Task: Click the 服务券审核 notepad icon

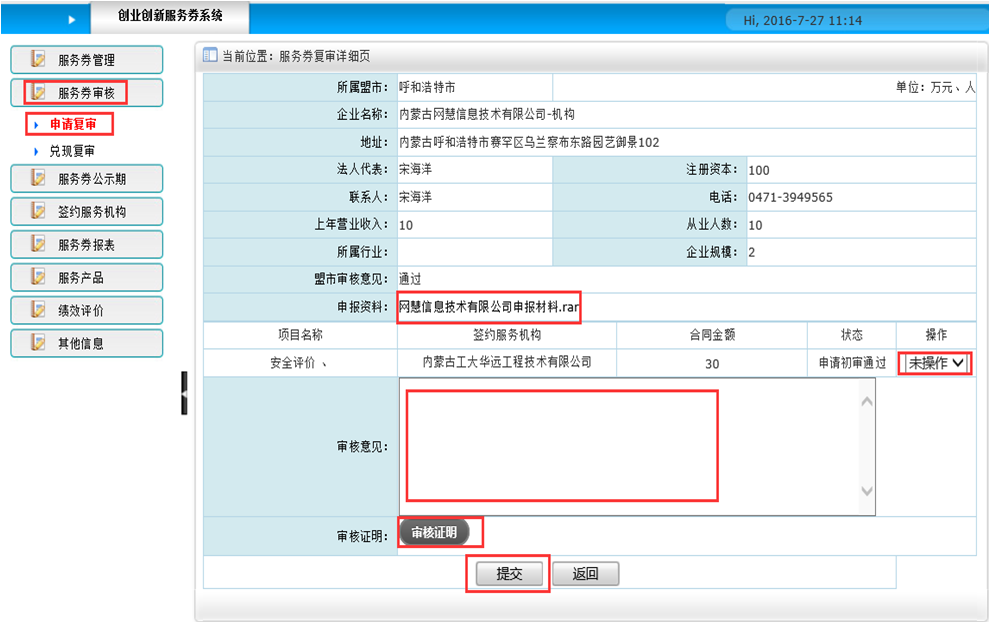Action: 39,92
